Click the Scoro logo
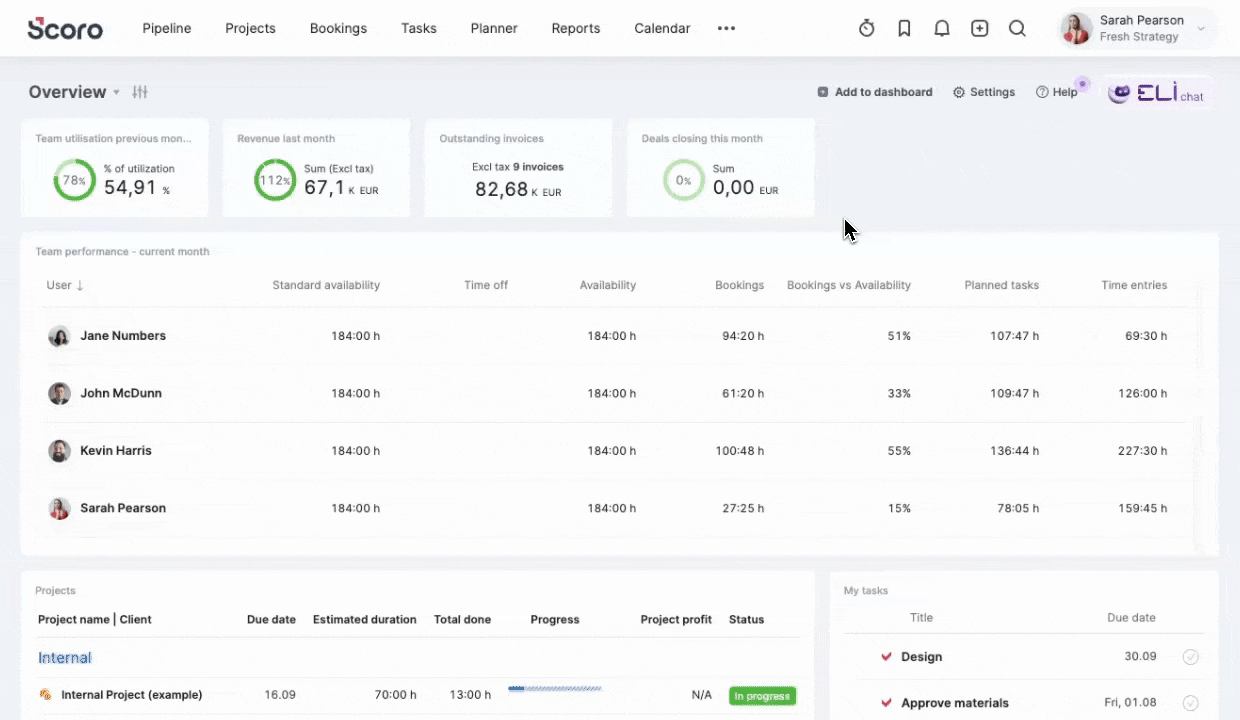Viewport: 1240px width, 720px height. tap(65, 28)
